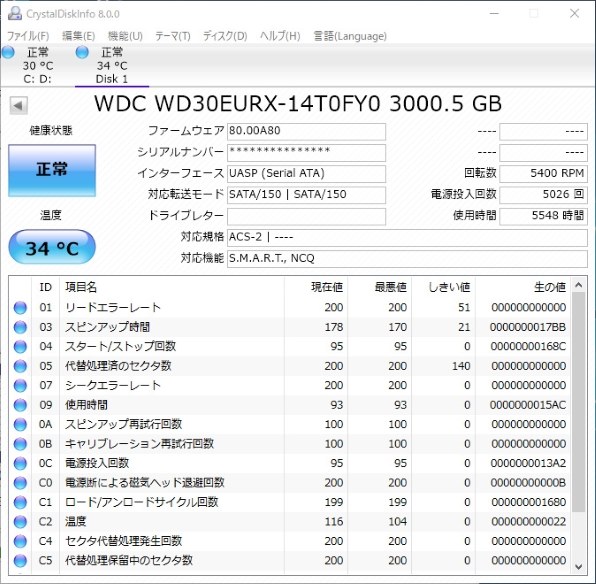Open the ディスク(D) menu

click(x=225, y=36)
